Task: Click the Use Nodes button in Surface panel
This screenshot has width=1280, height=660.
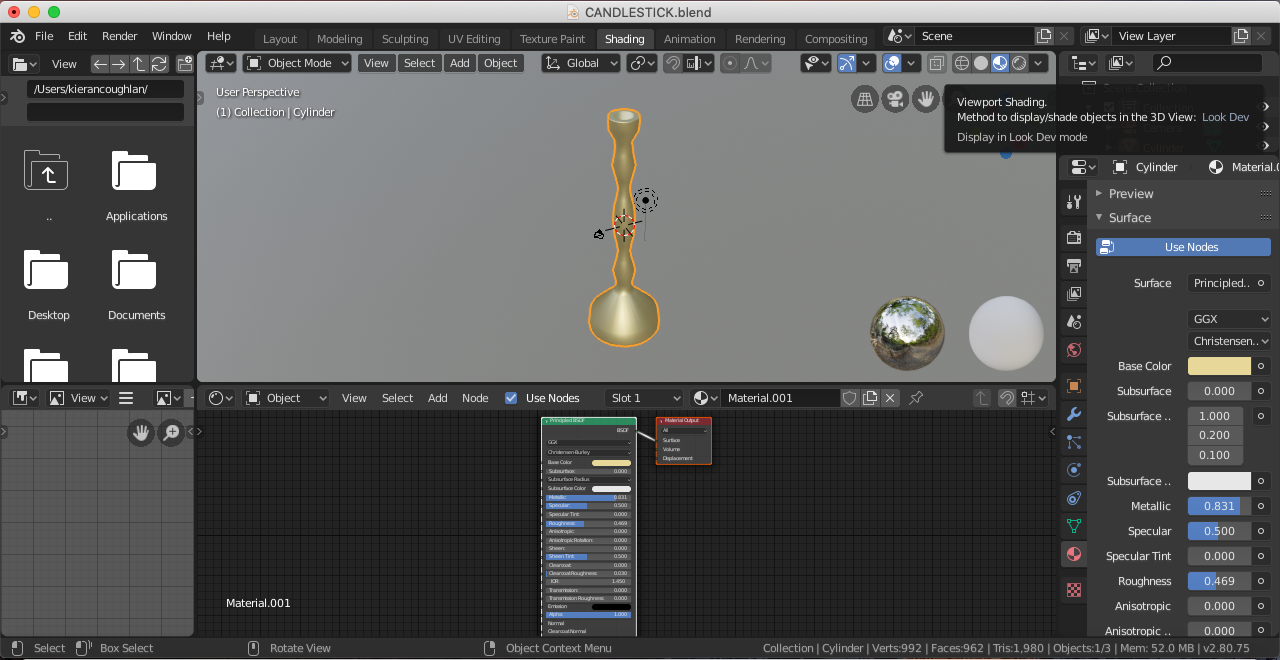Action: pyautogui.click(x=1183, y=247)
